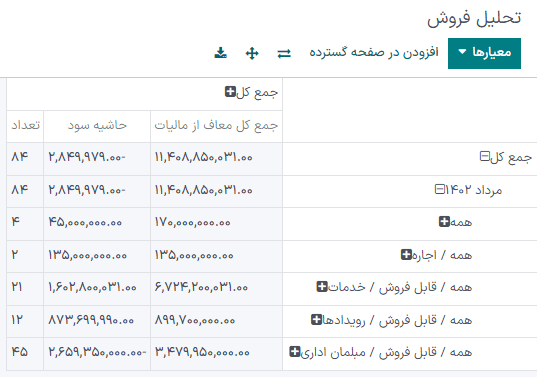Click the تحلیل فروش page title
The image size is (537, 377).
pos(474,18)
